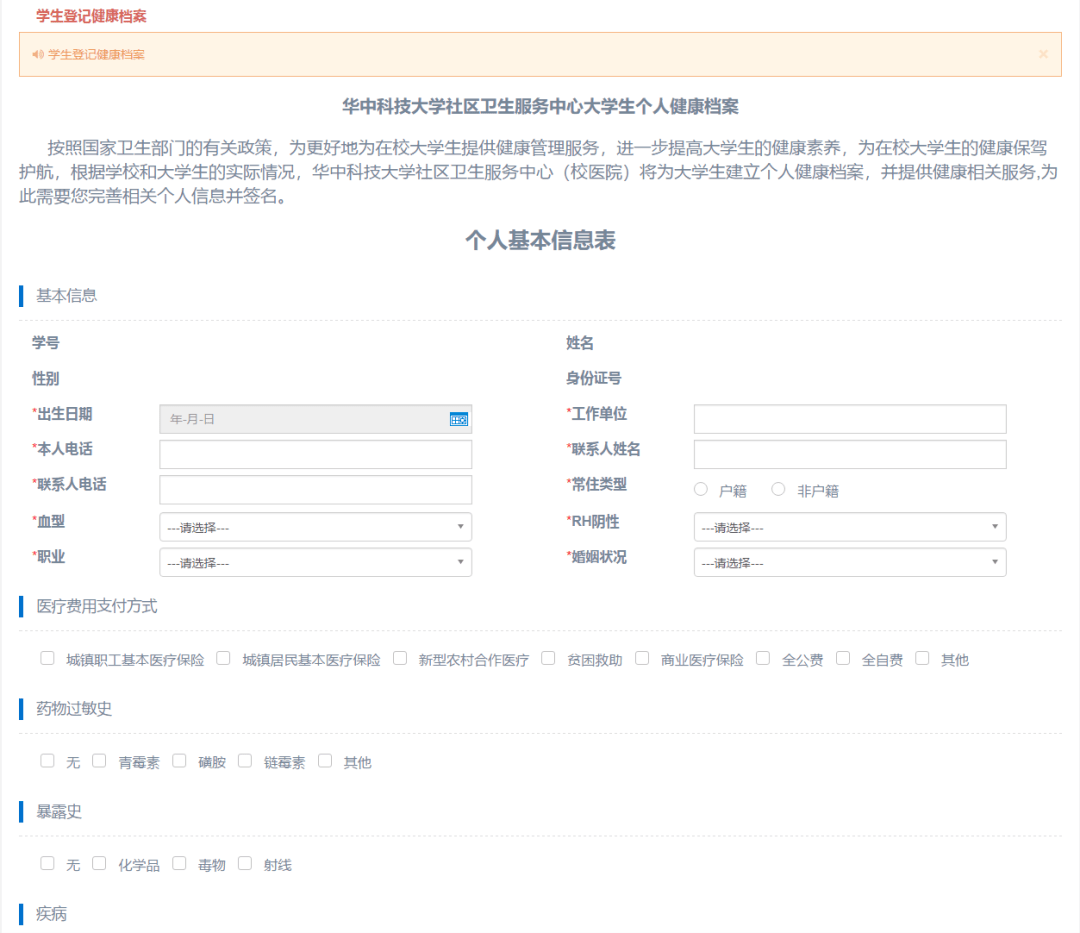This screenshot has width=1080, height=933.
Task: Click the 出生日期 date field
Action: click(315, 419)
